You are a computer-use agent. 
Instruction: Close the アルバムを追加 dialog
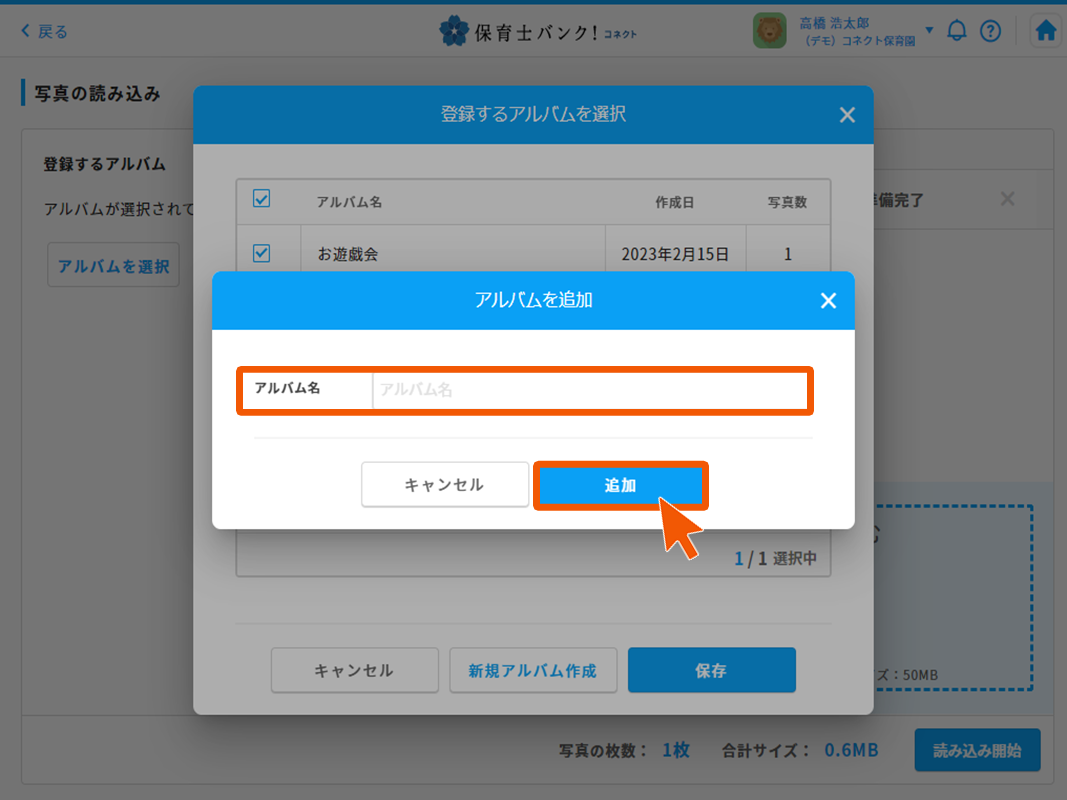click(828, 301)
